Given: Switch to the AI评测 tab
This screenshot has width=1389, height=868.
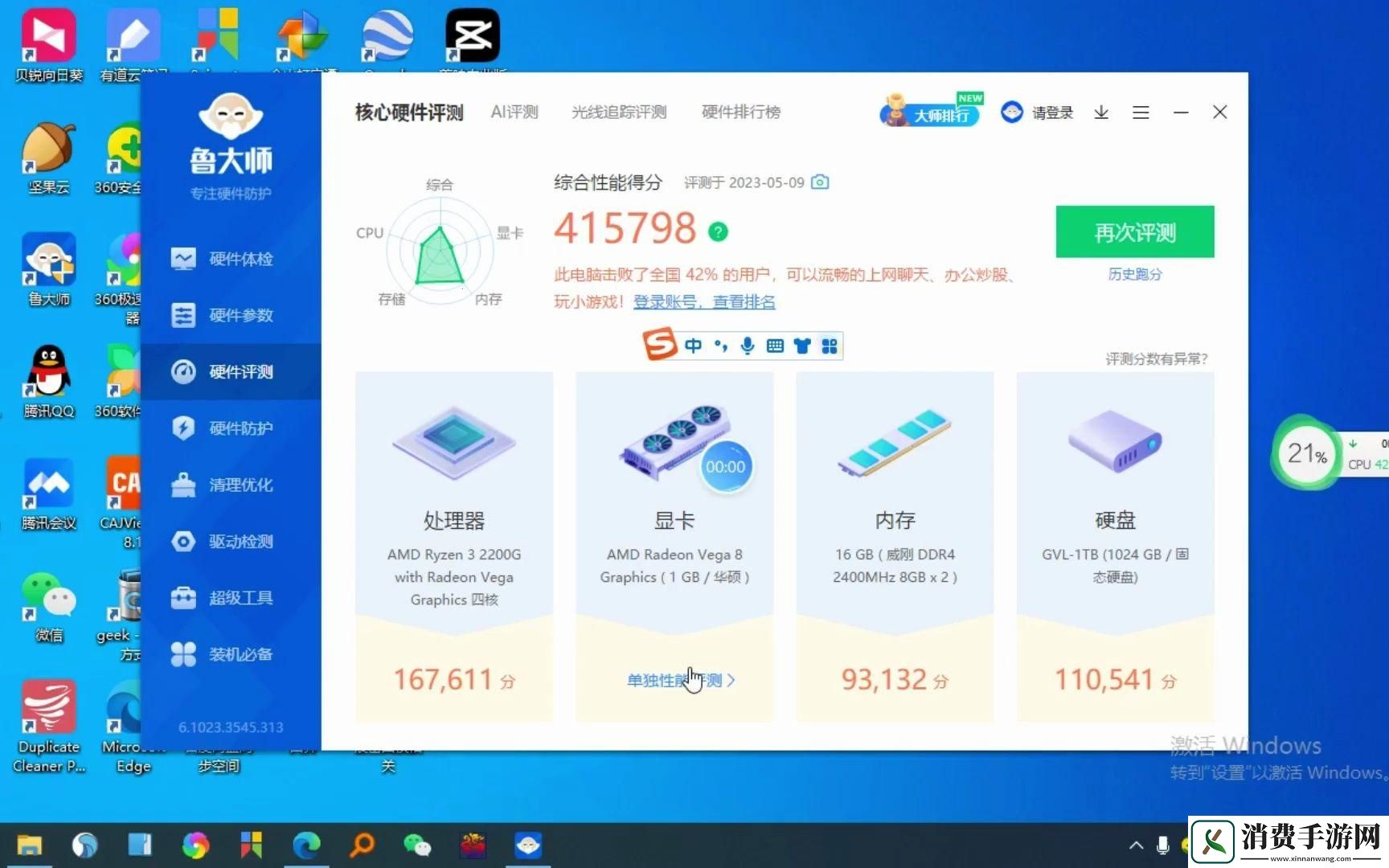Looking at the screenshot, I should (514, 113).
